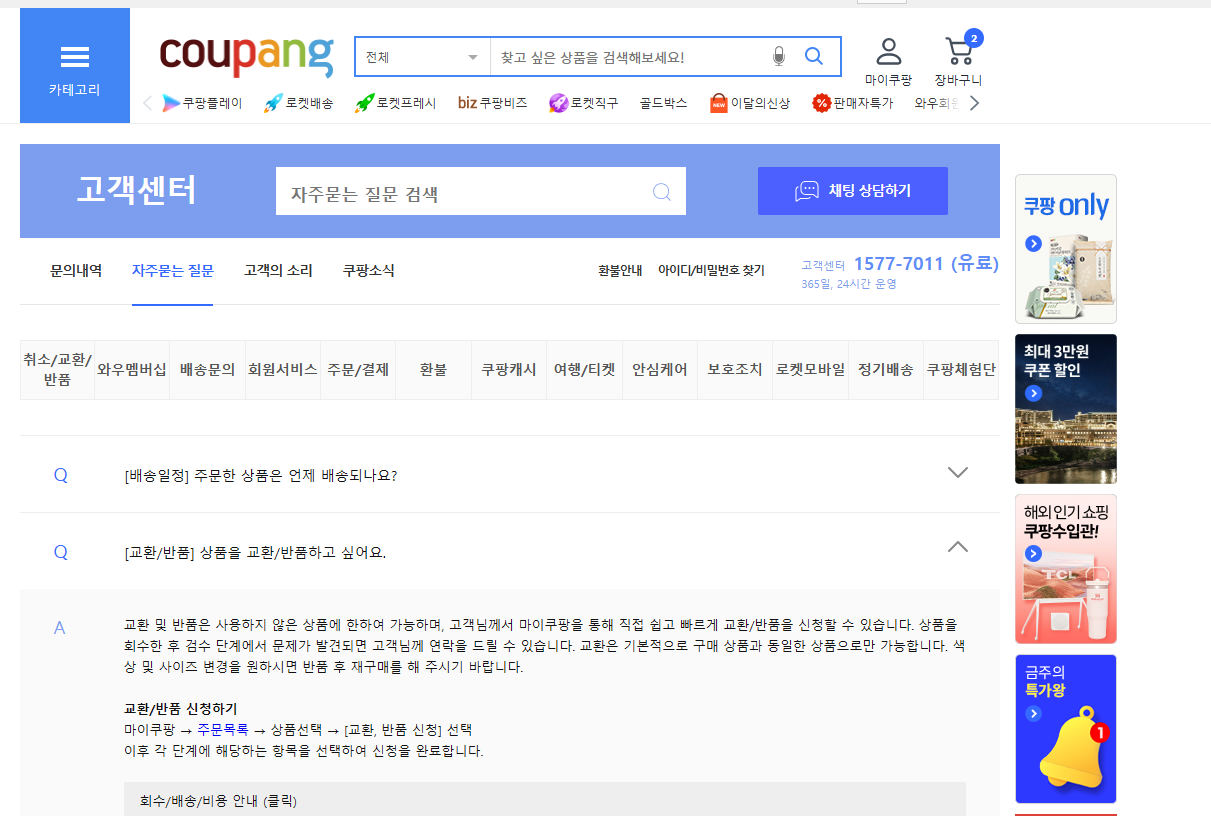Open question 주문한 상품은 언제 배송되나요?
This screenshot has width=1211, height=816.
(x=261, y=476)
